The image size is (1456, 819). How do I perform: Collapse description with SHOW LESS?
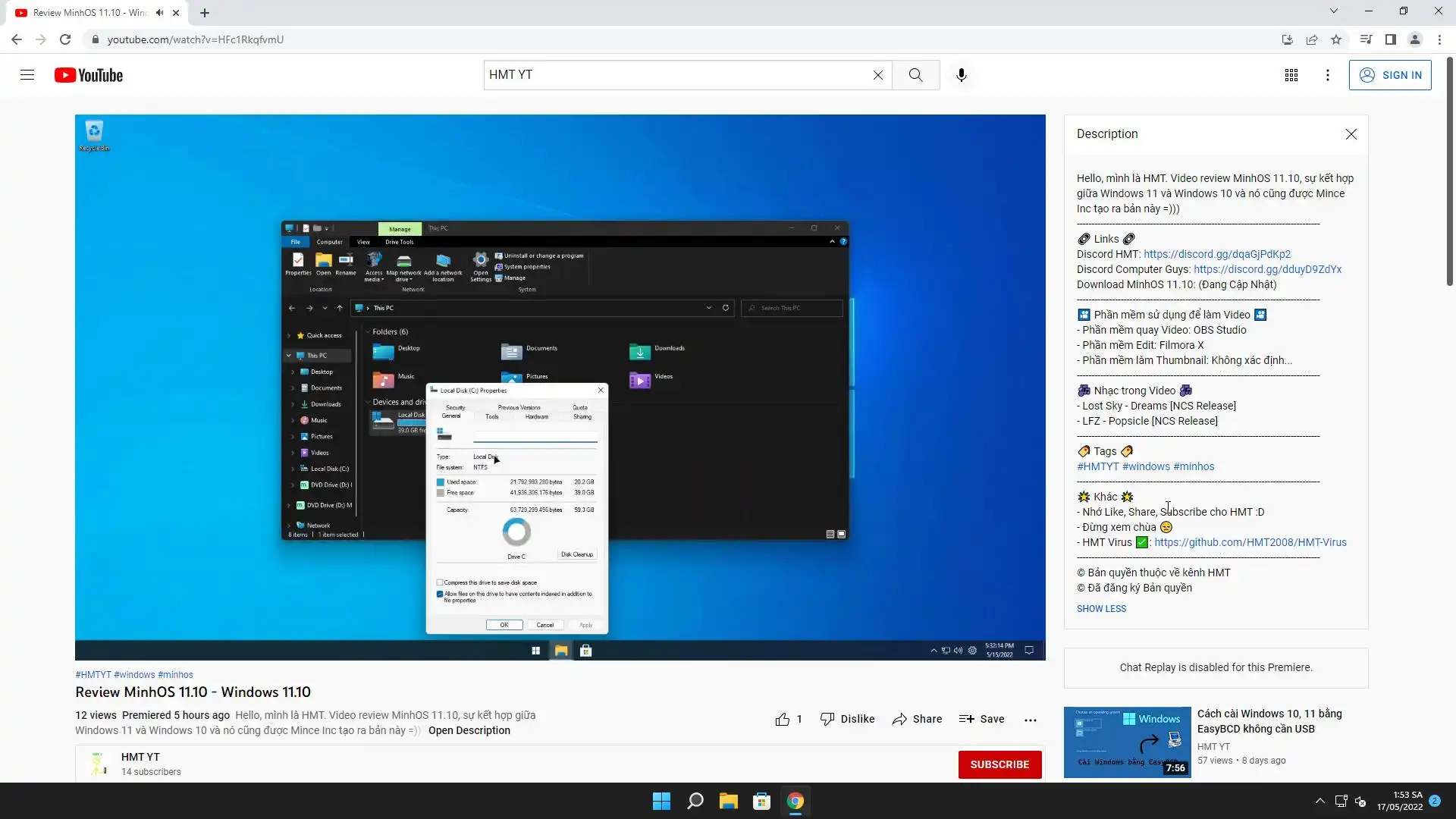tap(1101, 609)
